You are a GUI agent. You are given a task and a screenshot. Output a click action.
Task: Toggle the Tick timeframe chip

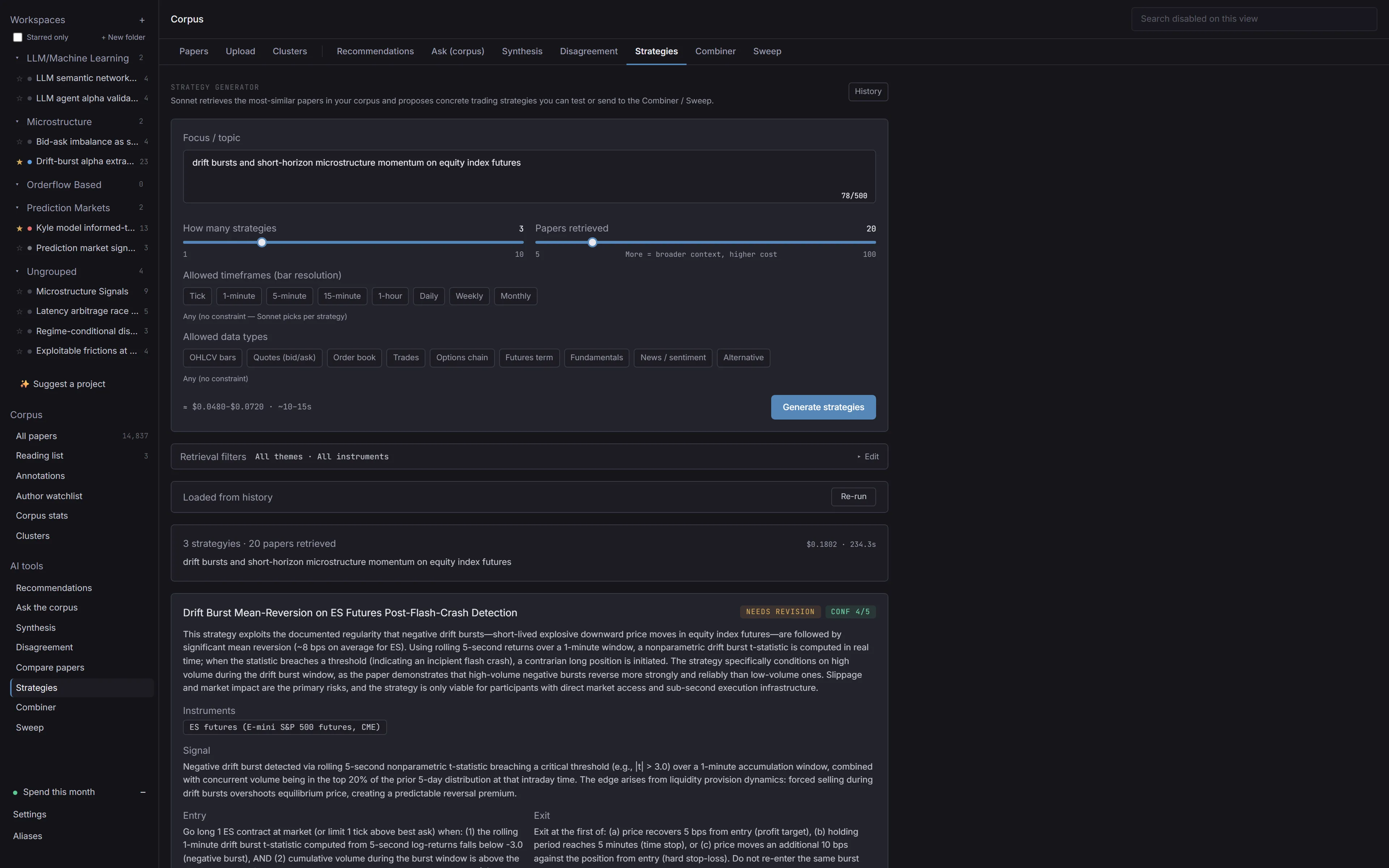pos(197,296)
